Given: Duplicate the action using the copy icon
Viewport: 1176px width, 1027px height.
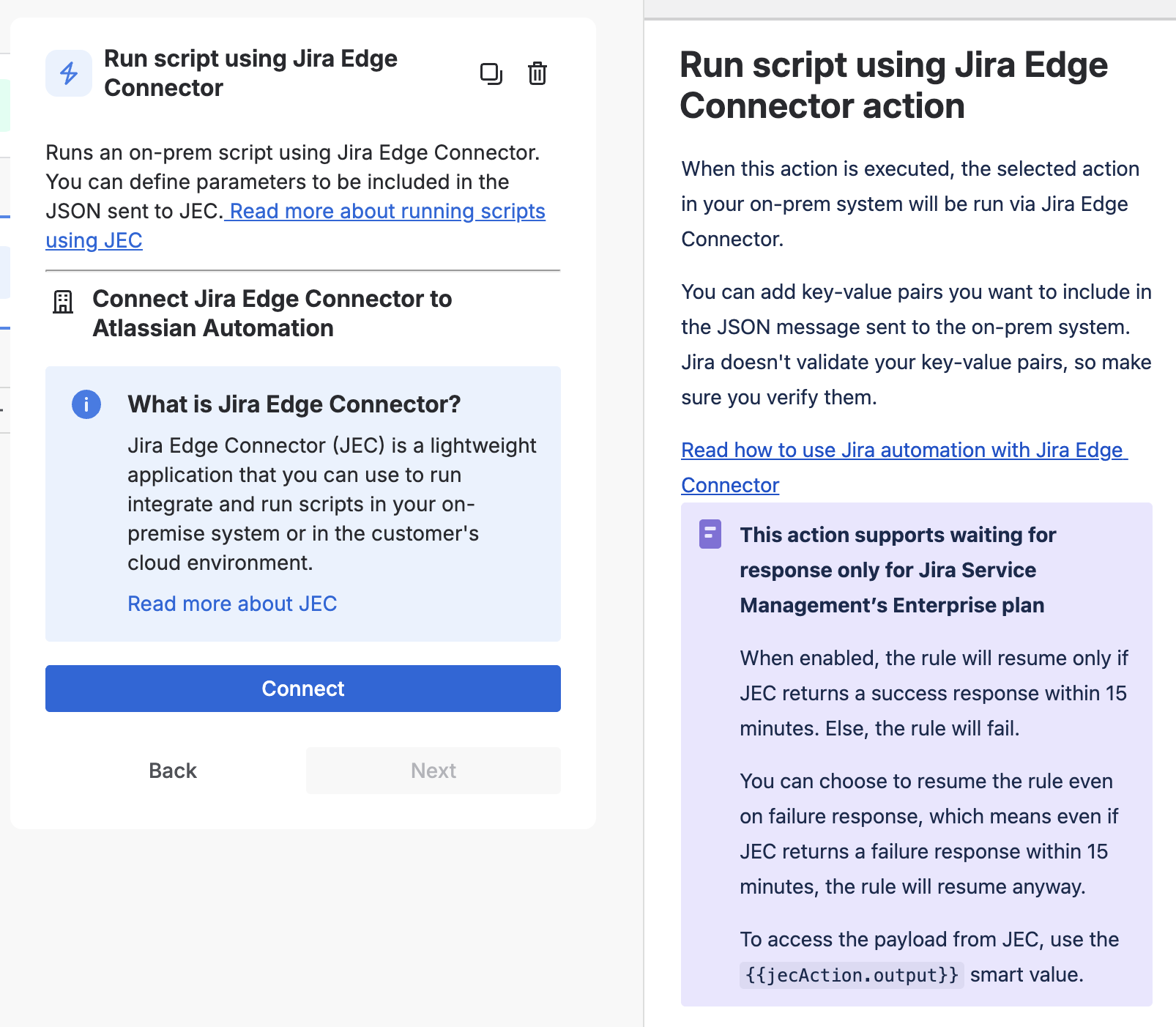Looking at the screenshot, I should [491, 73].
